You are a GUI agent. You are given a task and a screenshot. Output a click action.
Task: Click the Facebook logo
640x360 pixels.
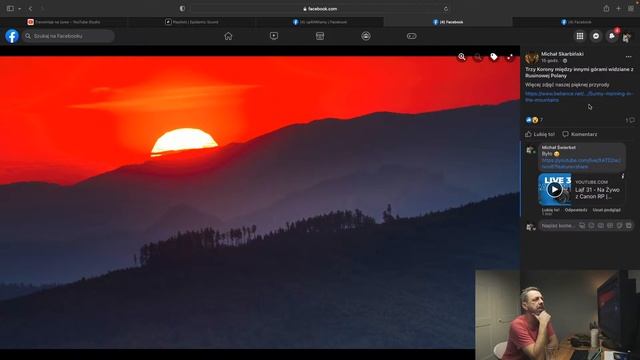click(12, 36)
